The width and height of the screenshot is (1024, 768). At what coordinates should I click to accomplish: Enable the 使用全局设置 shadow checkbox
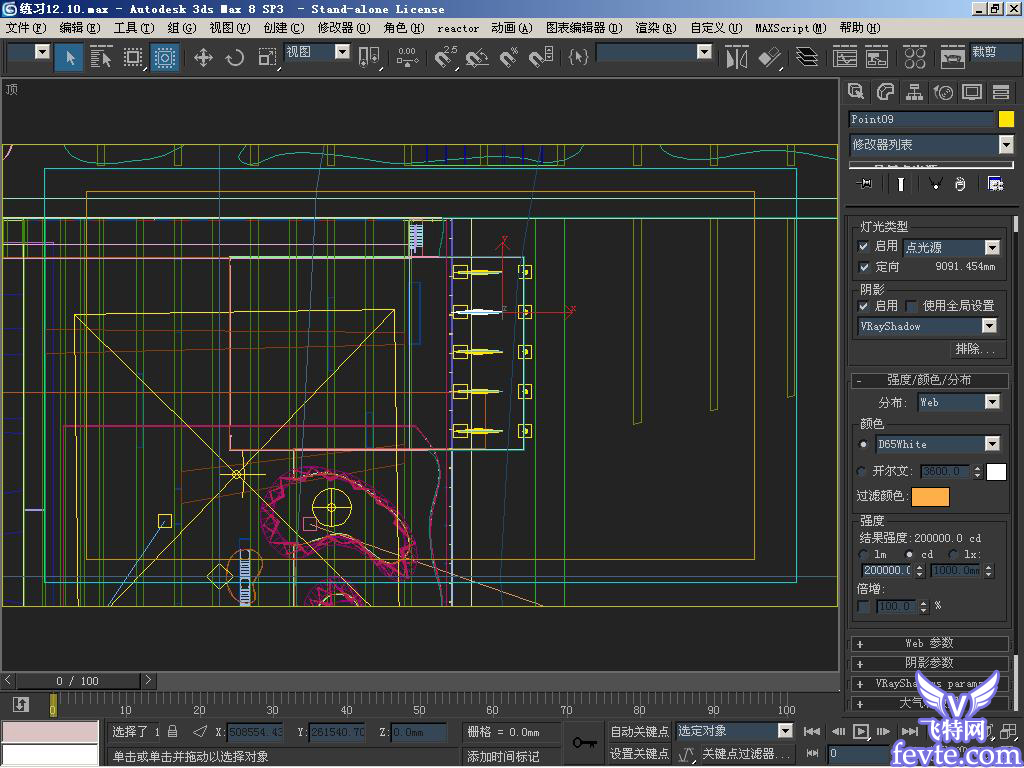click(911, 305)
